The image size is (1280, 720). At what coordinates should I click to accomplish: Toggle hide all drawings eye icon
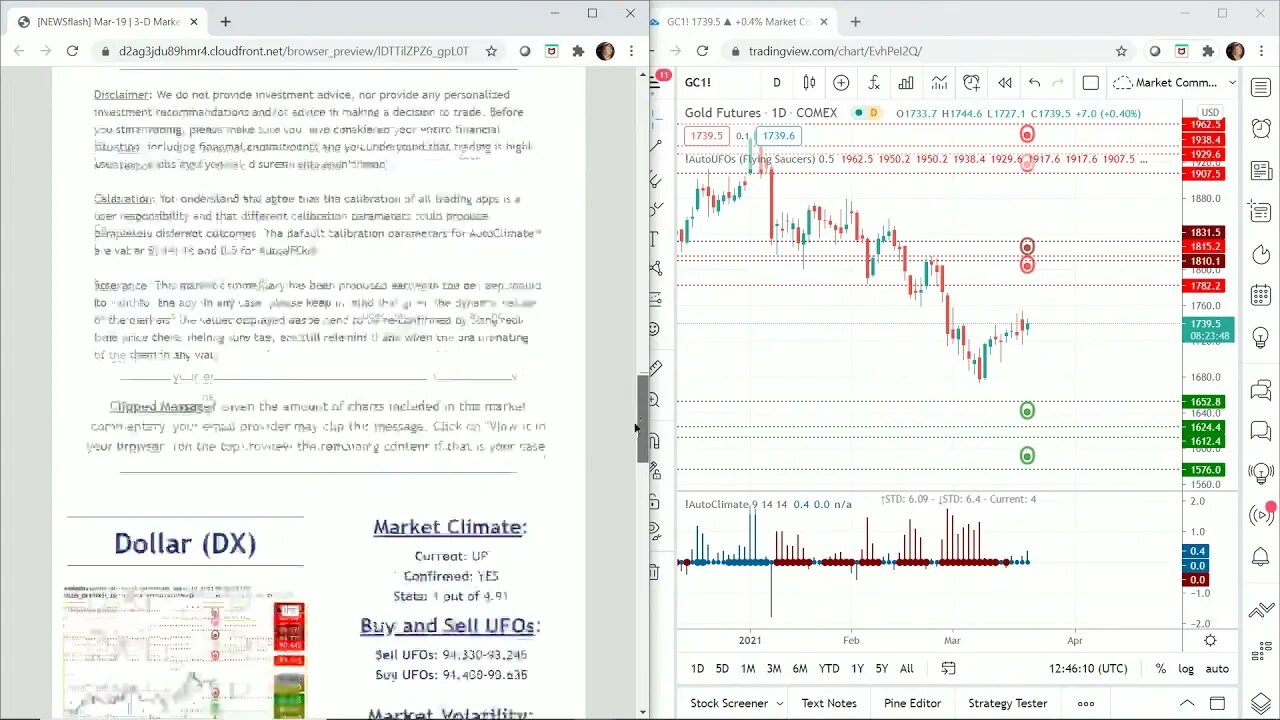(654, 531)
